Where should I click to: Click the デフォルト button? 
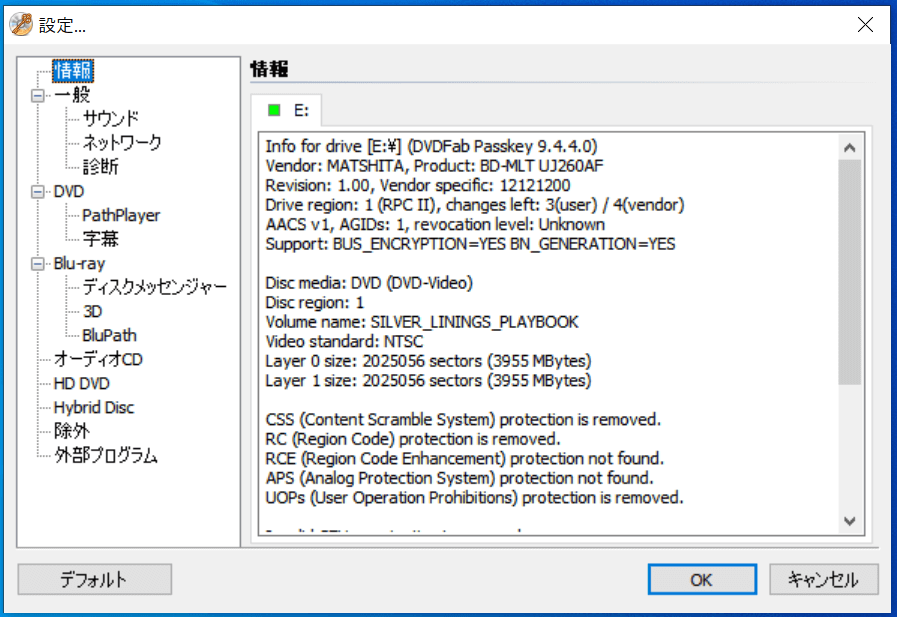[95, 579]
